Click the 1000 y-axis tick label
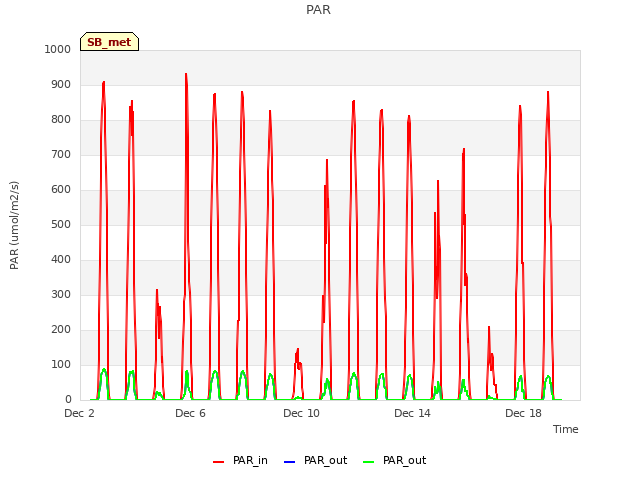The height and width of the screenshot is (480, 640). pos(58,49)
